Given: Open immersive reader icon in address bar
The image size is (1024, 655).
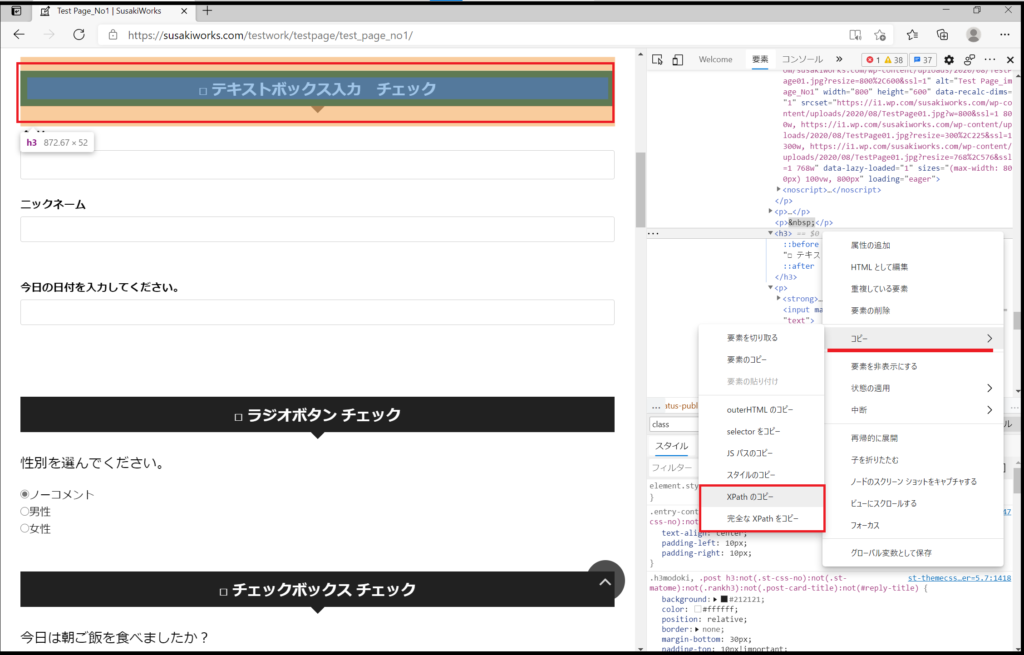Looking at the screenshot, I should point(855,35).
